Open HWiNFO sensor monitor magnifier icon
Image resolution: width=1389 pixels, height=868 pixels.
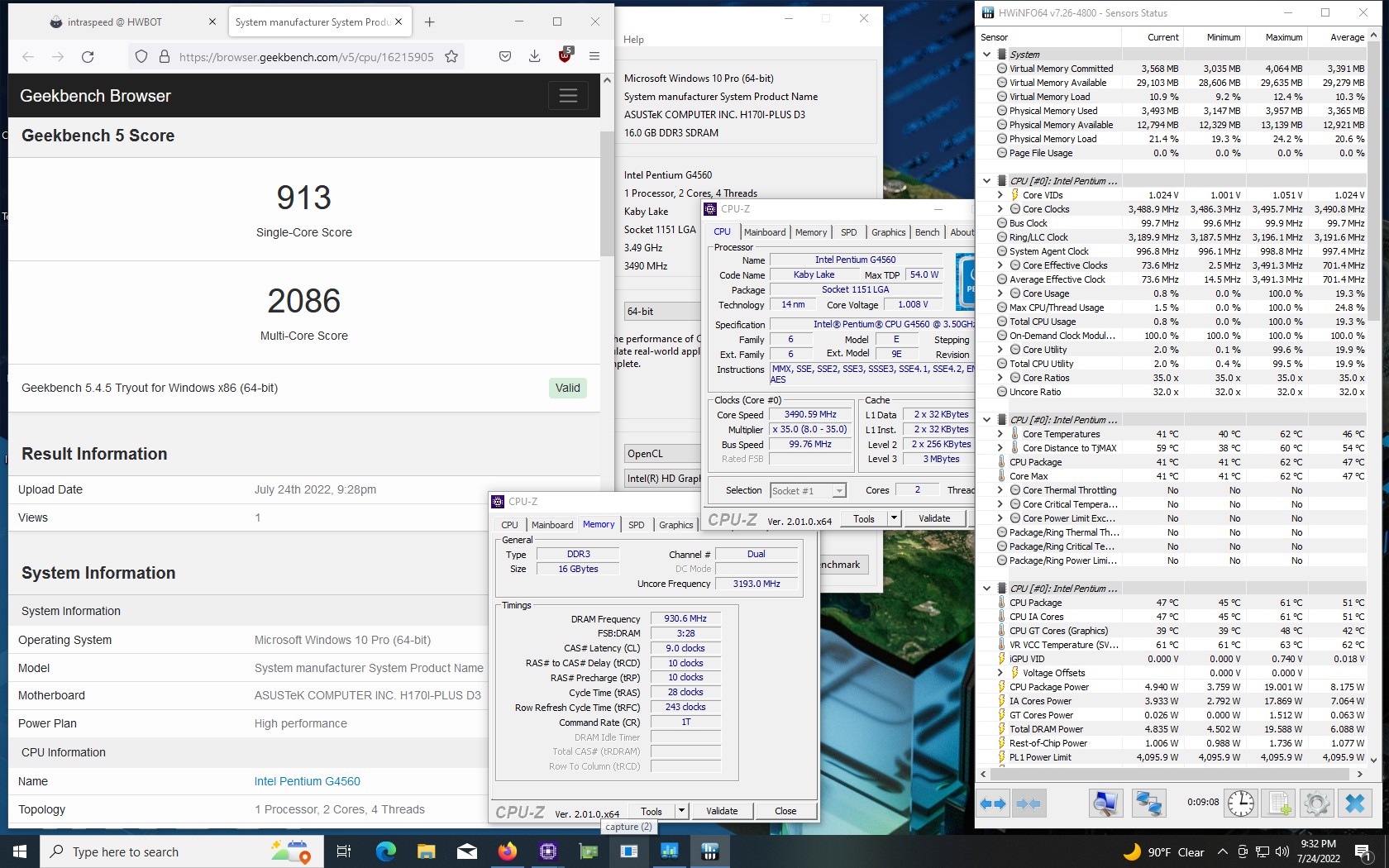coord(1105,803)
